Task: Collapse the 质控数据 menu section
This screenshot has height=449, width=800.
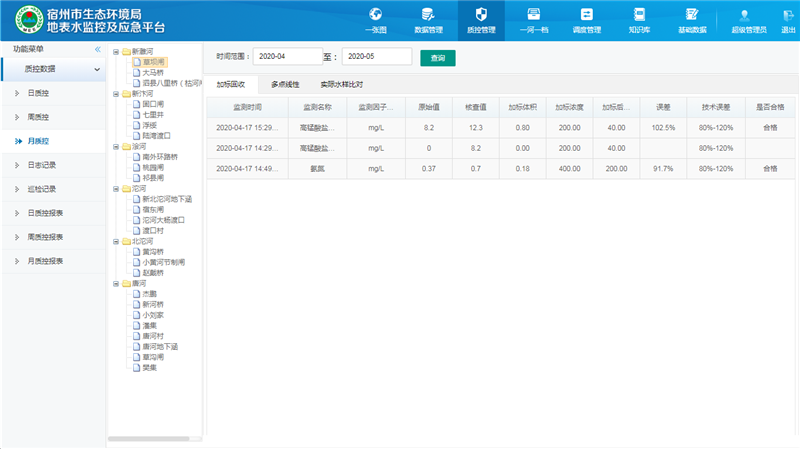Action: [97, 69]
